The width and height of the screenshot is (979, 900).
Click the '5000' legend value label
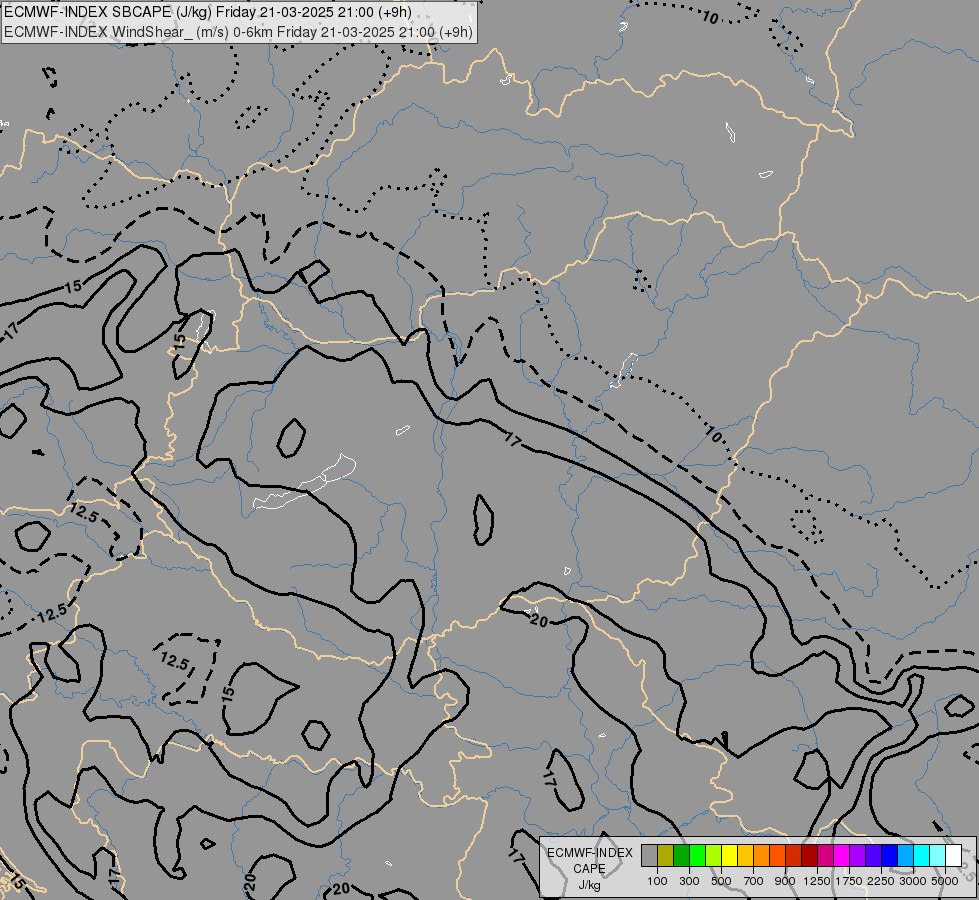pyautogui.click(x=945, y=881)
